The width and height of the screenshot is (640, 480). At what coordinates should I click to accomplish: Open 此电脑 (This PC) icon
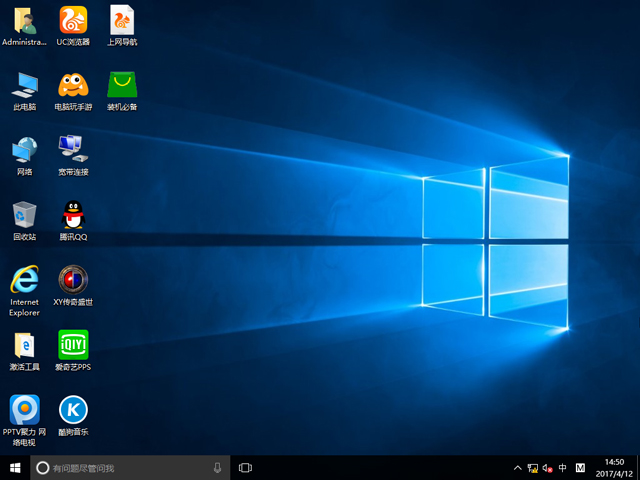click(24, 85)
